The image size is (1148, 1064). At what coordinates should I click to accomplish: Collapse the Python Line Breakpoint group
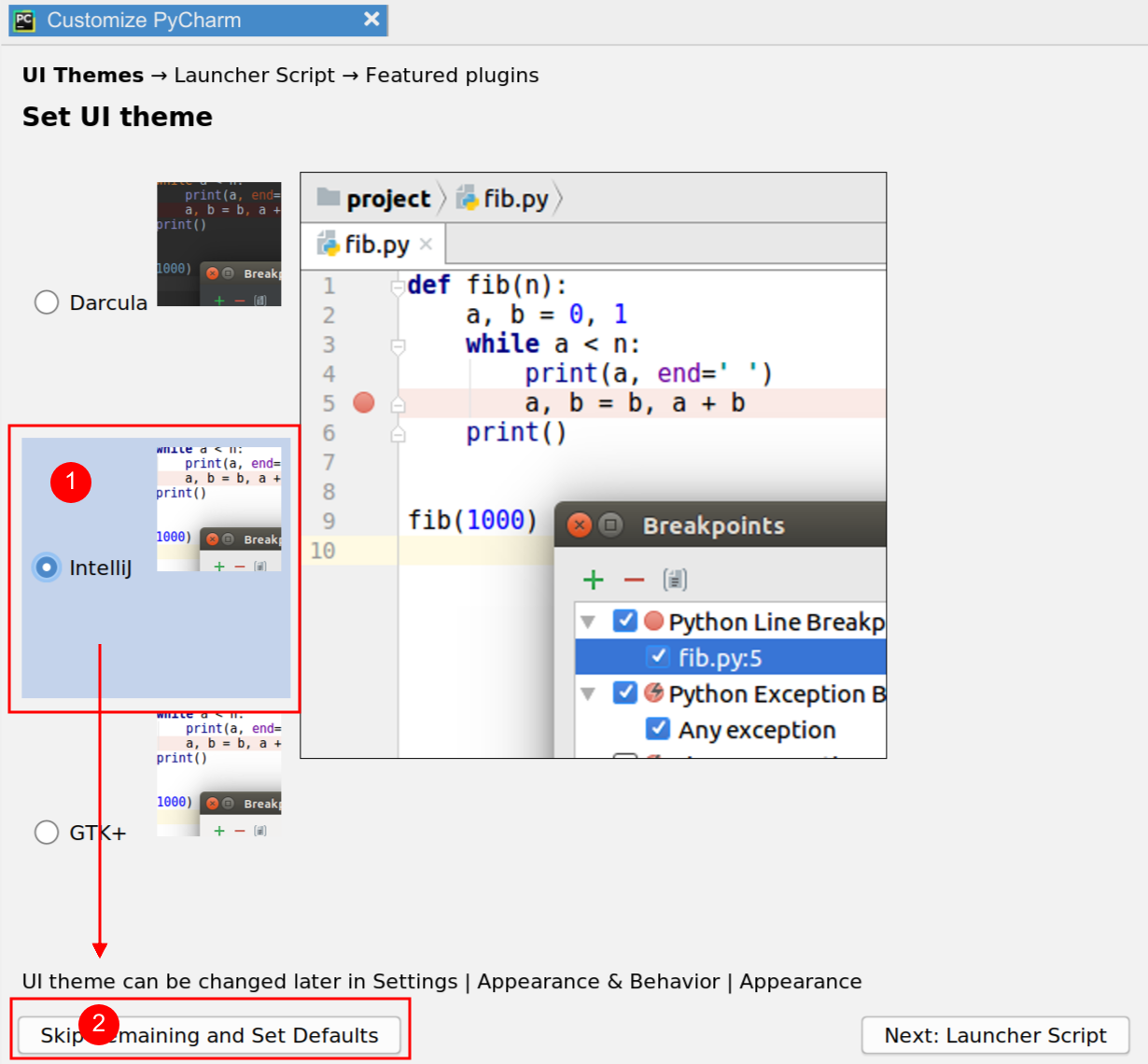tap(588, 622)
